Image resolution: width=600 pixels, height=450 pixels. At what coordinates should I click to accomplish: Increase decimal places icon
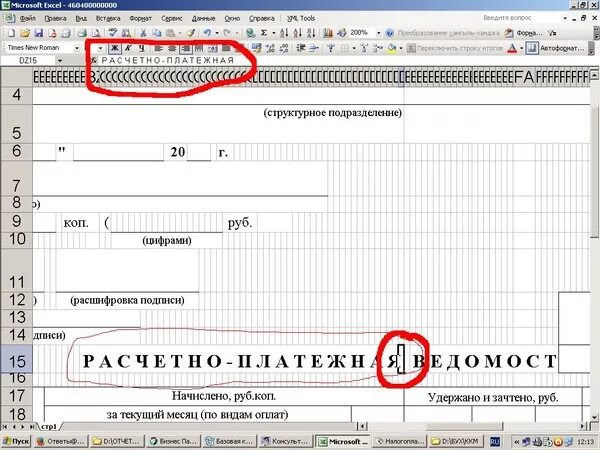pos(270,48)
